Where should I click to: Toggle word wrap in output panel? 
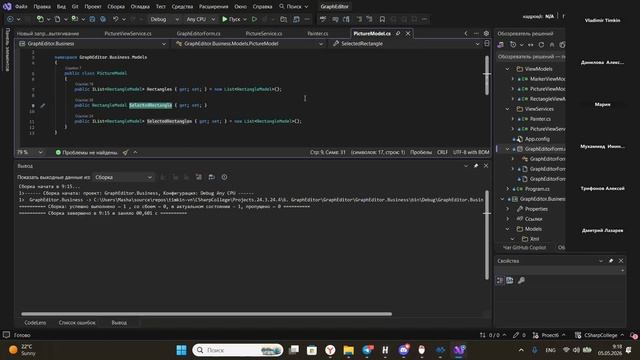coord(211,177)
